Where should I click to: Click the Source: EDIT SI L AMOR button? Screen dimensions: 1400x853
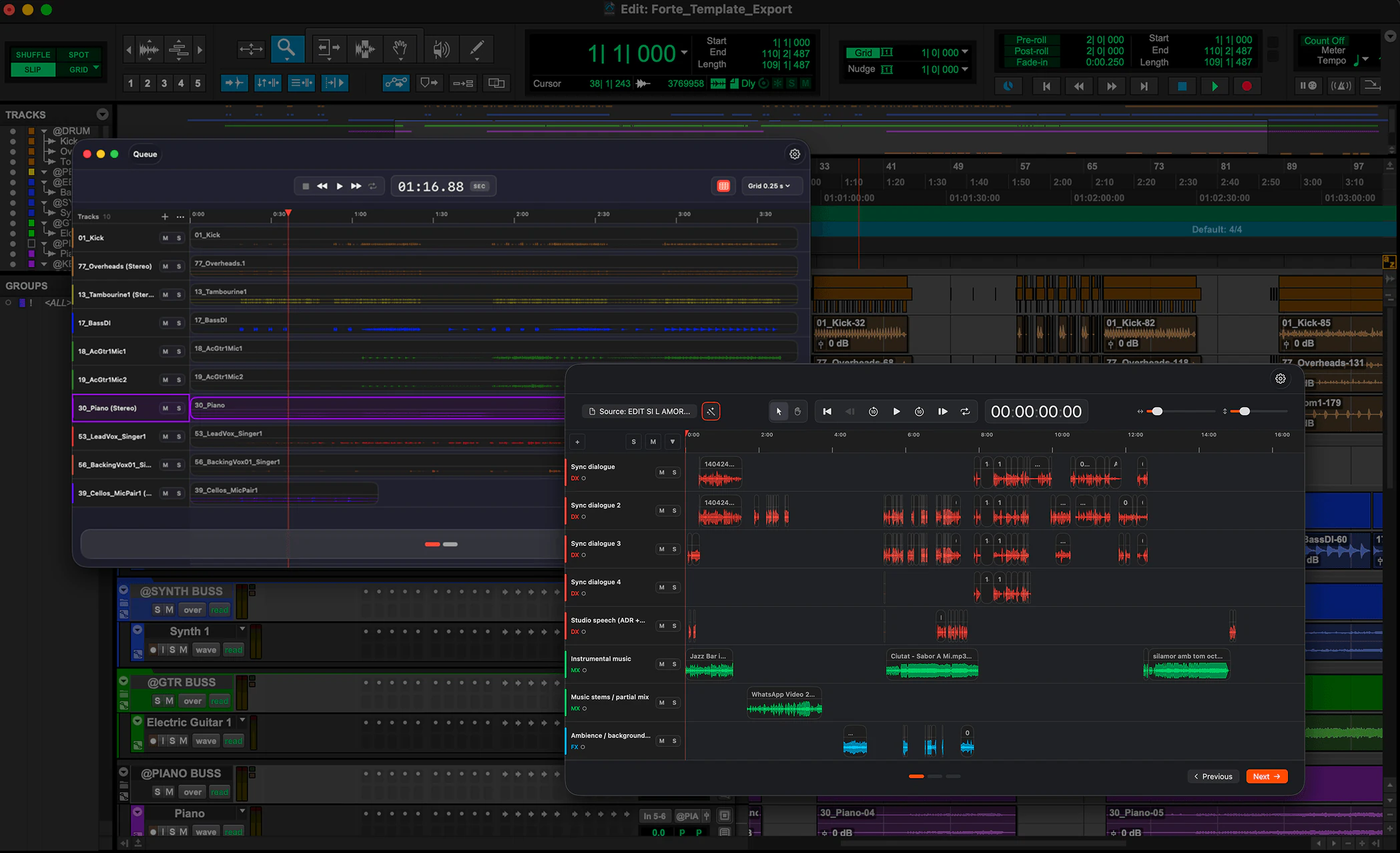point(639,411)
